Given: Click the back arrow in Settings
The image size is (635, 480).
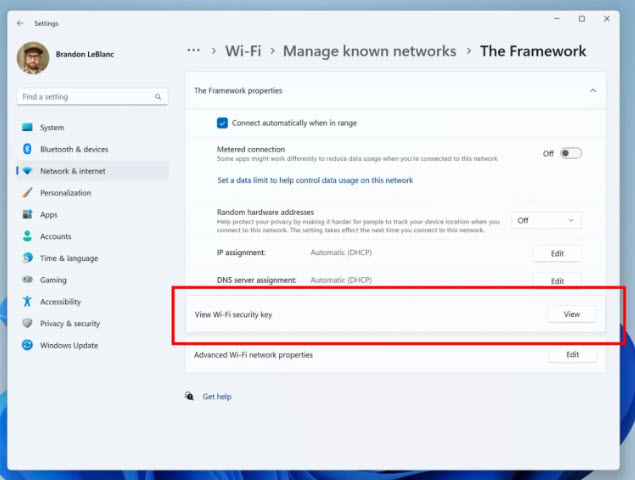Looking at the screenshot, I should pos(20,23).
